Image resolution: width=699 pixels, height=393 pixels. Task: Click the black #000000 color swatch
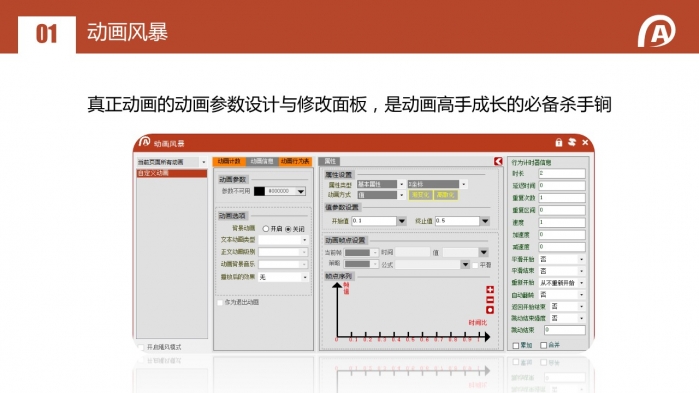point(259,191)
